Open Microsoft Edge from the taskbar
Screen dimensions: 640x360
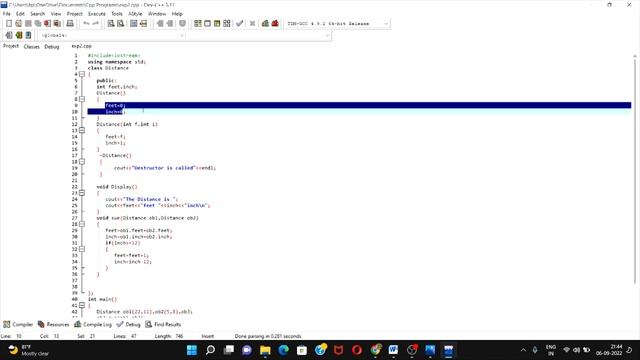(x=284, y=350)
